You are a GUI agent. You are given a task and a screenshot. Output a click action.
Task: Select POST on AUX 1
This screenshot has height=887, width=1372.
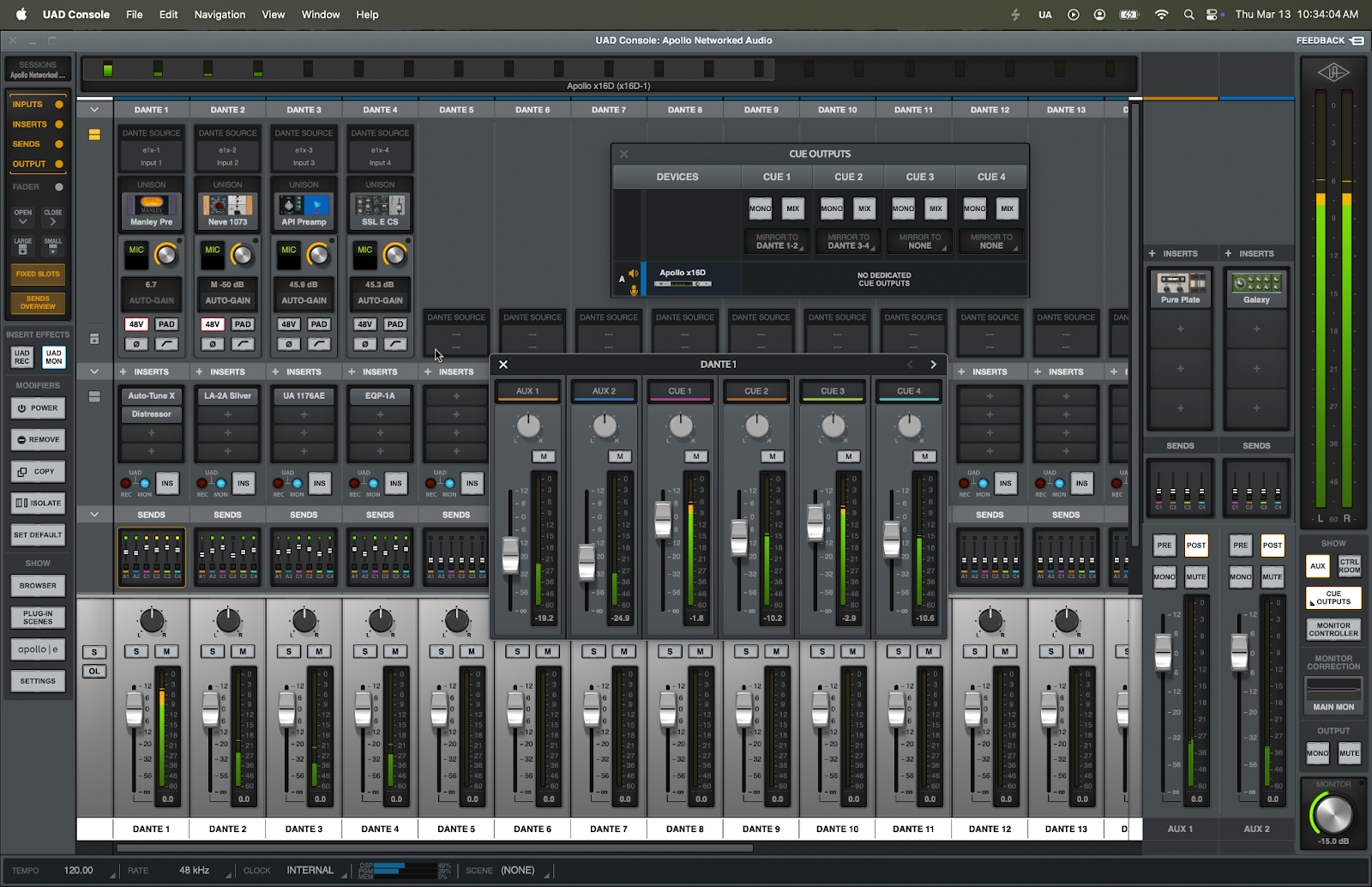[1195, 546]
